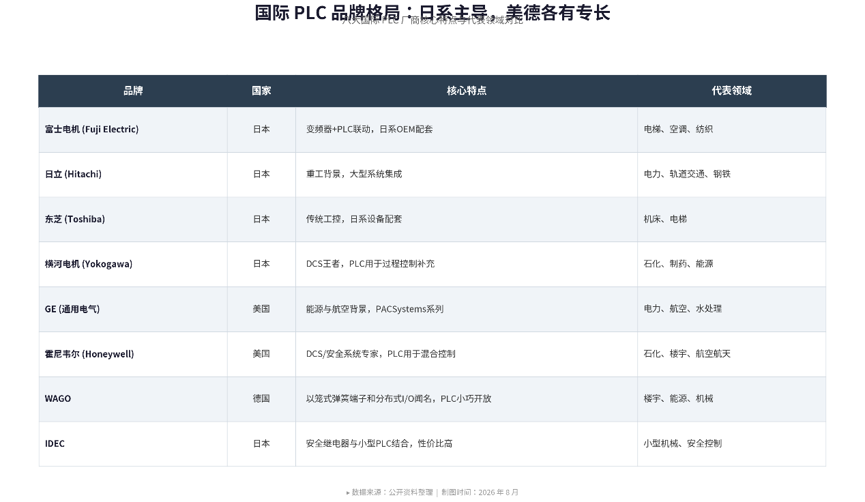The width and height of the screenshot is (865, 502).
Task: Click the footer note '数据来源：公开资料整理'
Action: coord(392,492)
